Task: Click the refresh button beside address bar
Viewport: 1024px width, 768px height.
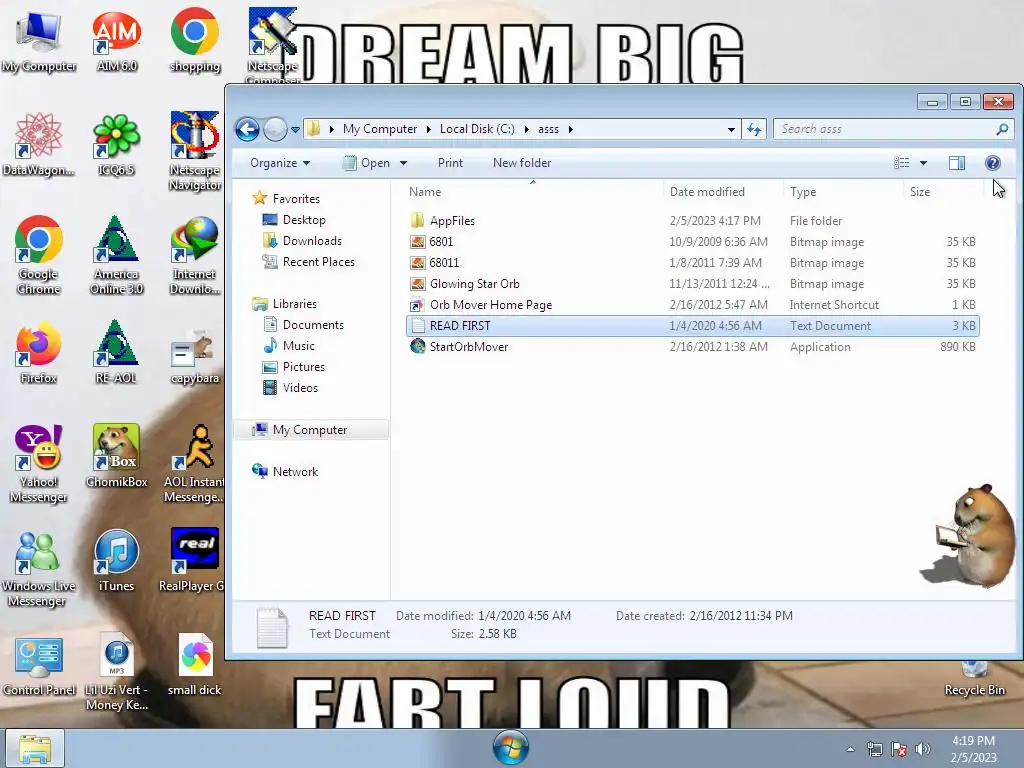Action: (754, 129)
